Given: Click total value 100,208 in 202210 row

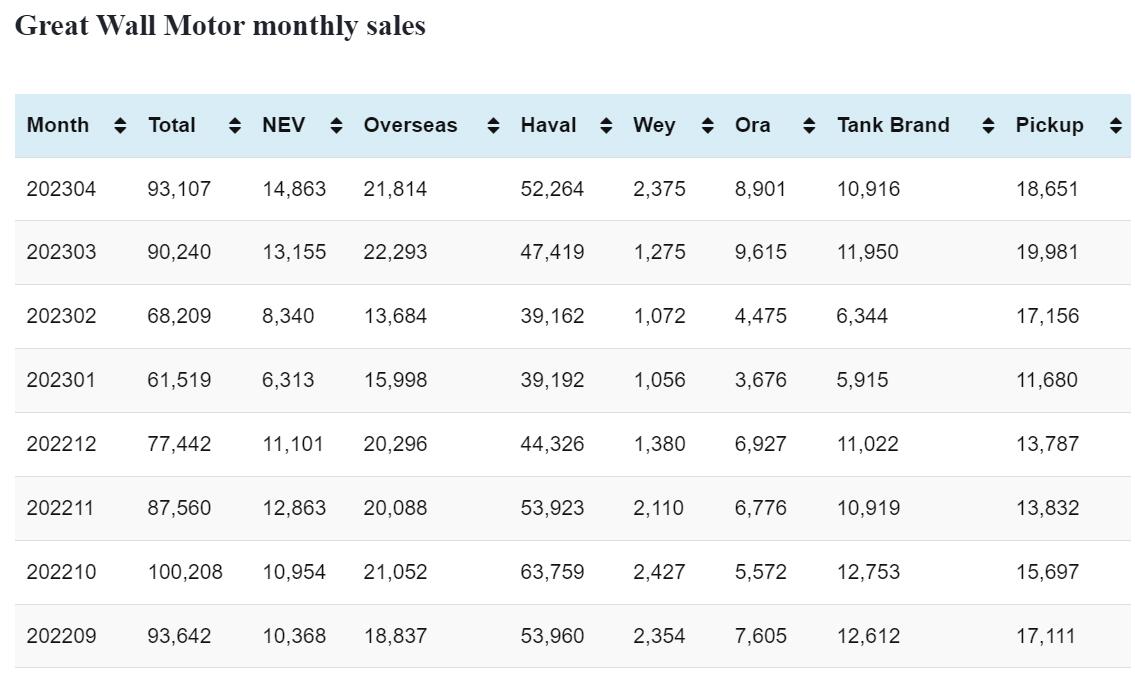Looking at the screenshot, I should (185, 572).
